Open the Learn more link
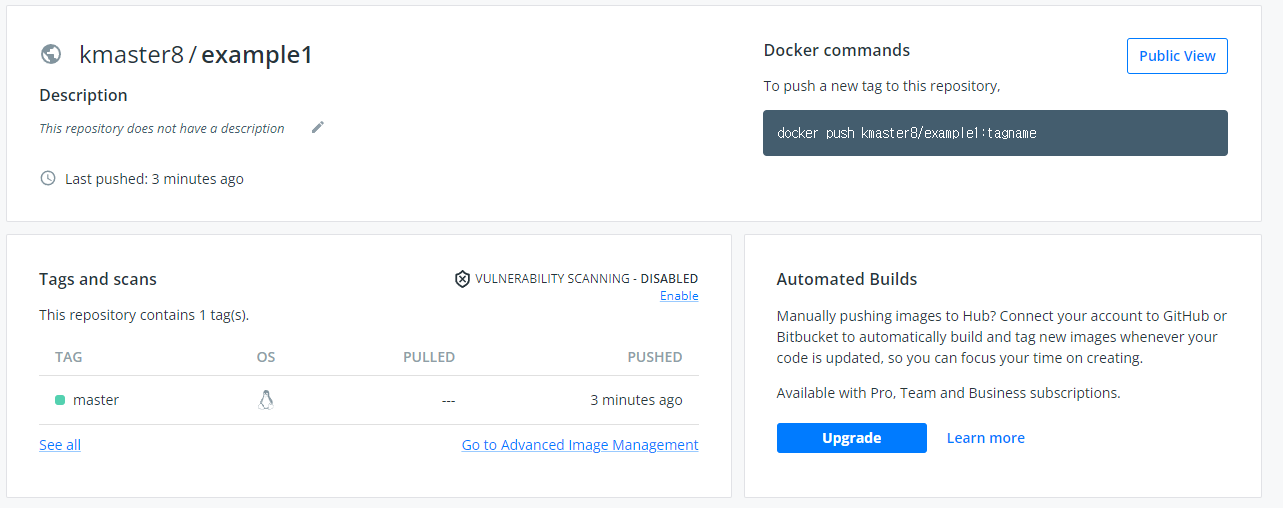Image resolution: width=1283 pixels, height=508 pixels. [986, 438]
